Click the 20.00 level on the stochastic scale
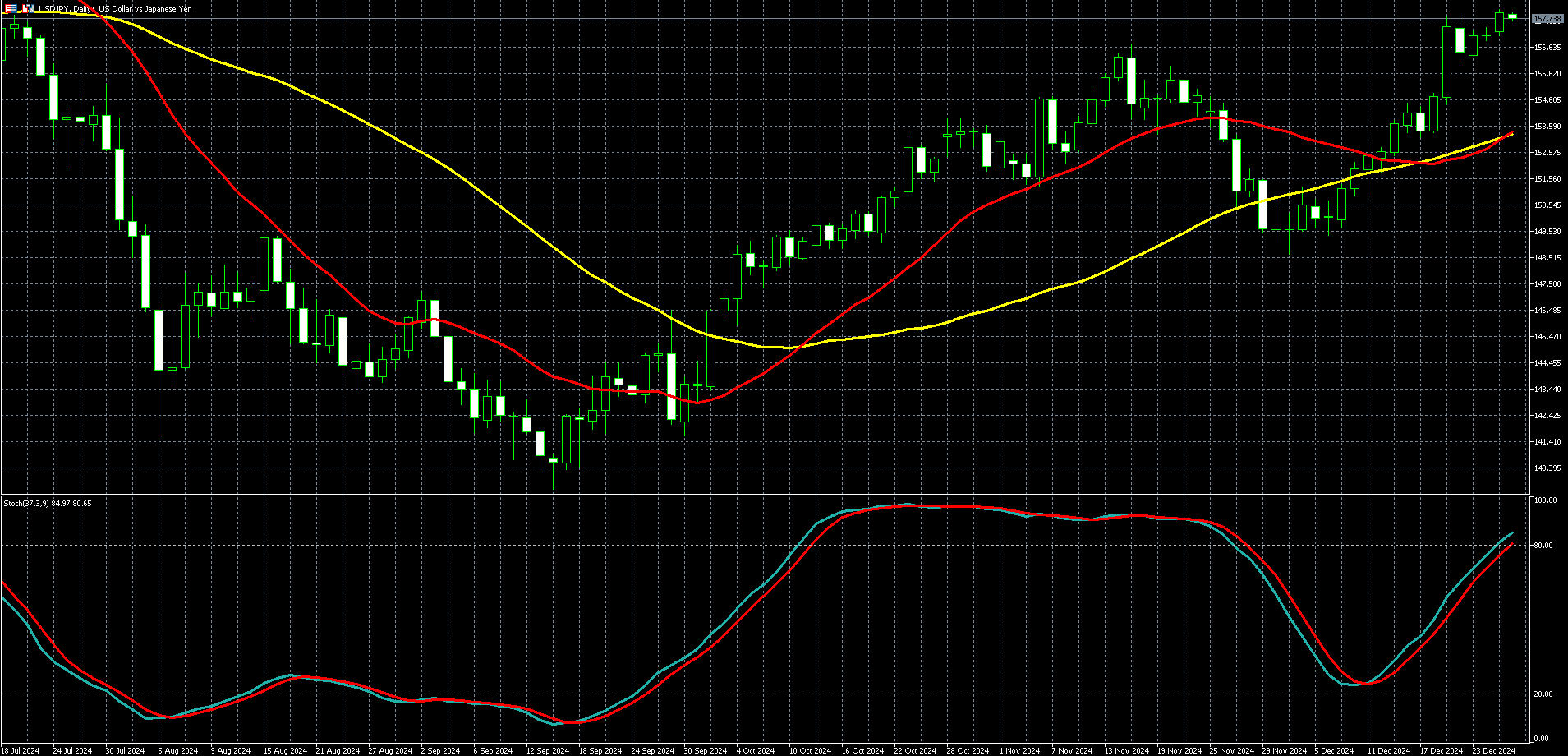Image resolution: width=1568 pixels, height=756 pixels. click(1545, 694)
